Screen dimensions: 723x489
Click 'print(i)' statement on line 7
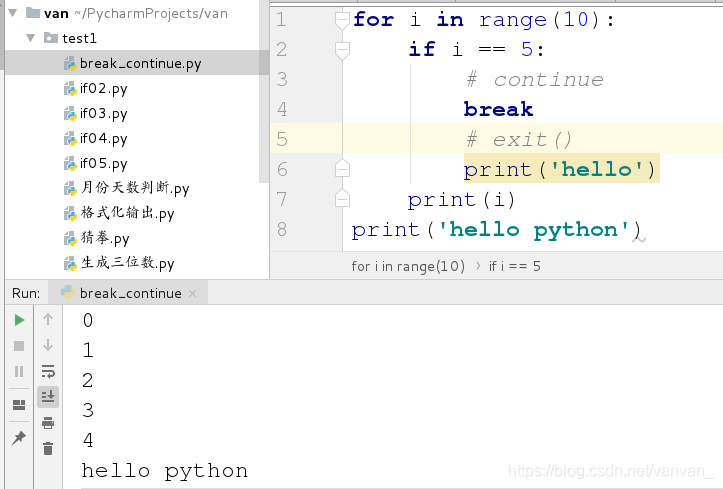coord(461,199)
